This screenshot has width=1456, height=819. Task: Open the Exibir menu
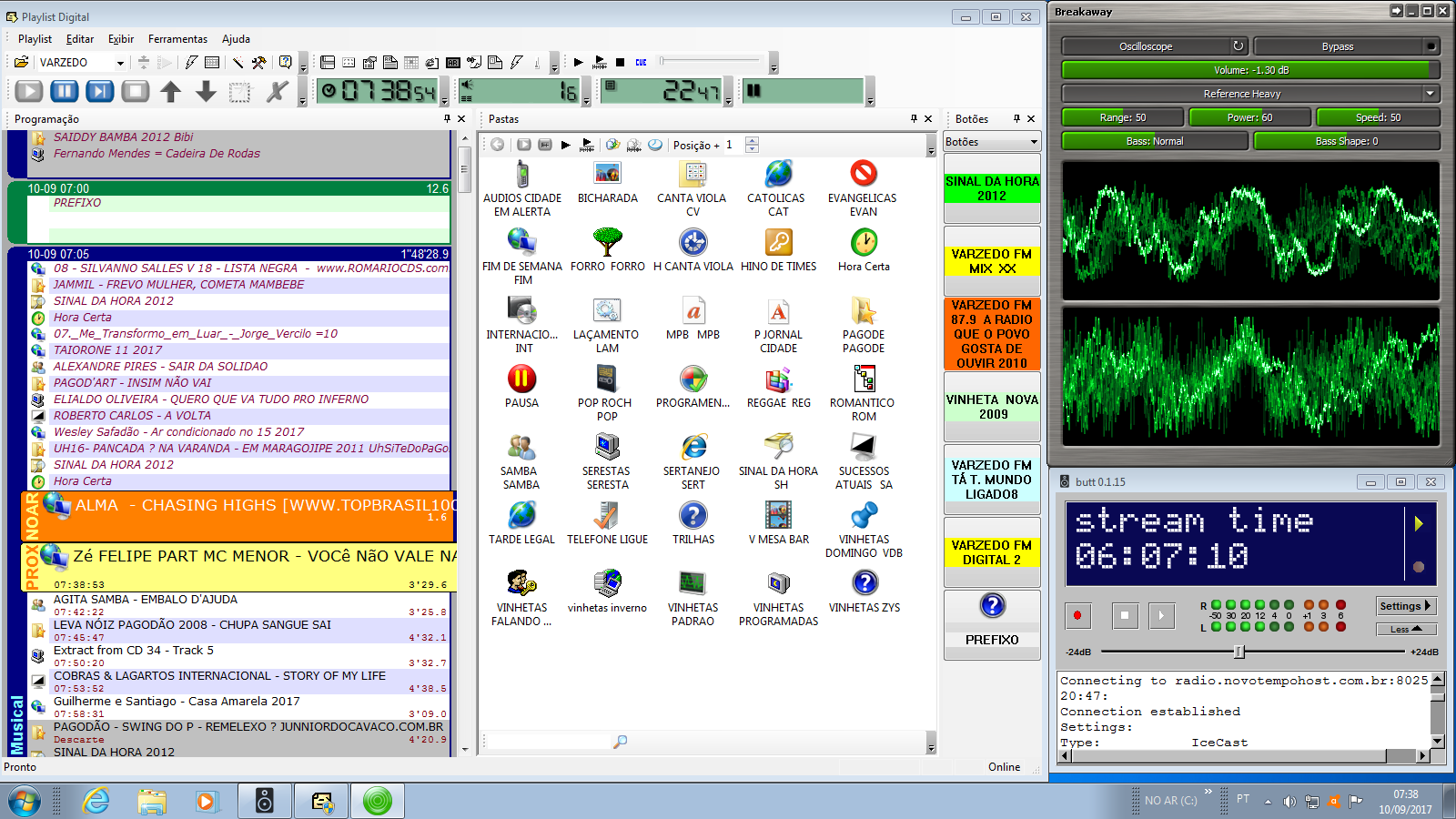(x=121, y=39)
